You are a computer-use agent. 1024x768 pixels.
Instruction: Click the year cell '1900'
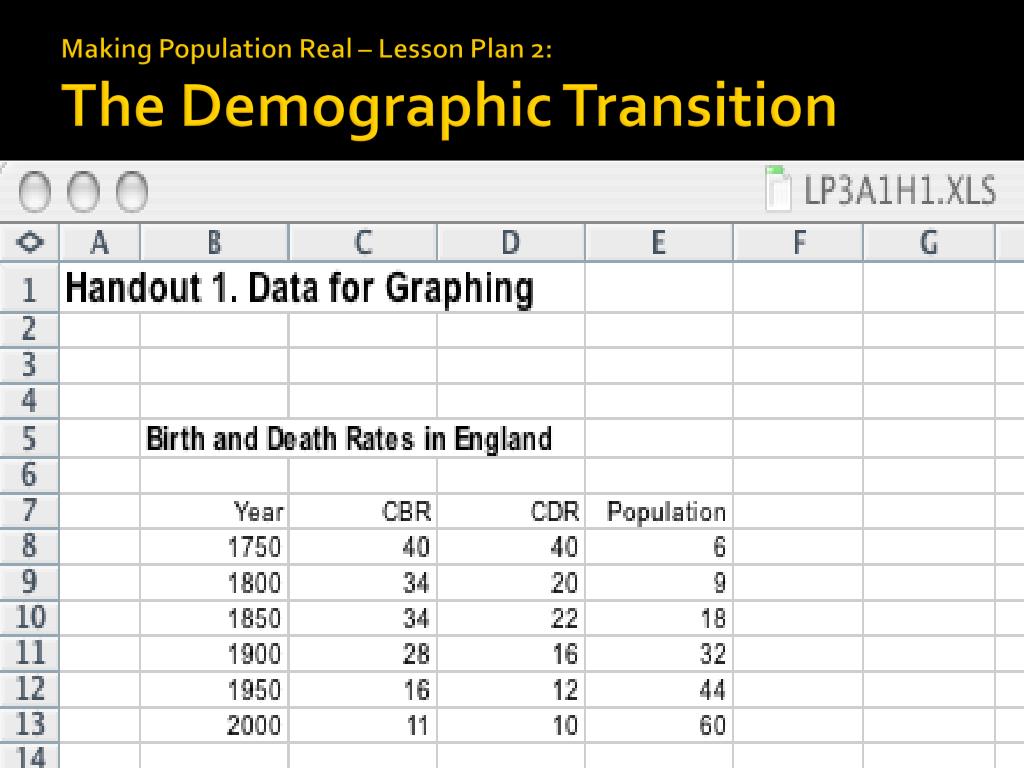[x=214, y=654]
